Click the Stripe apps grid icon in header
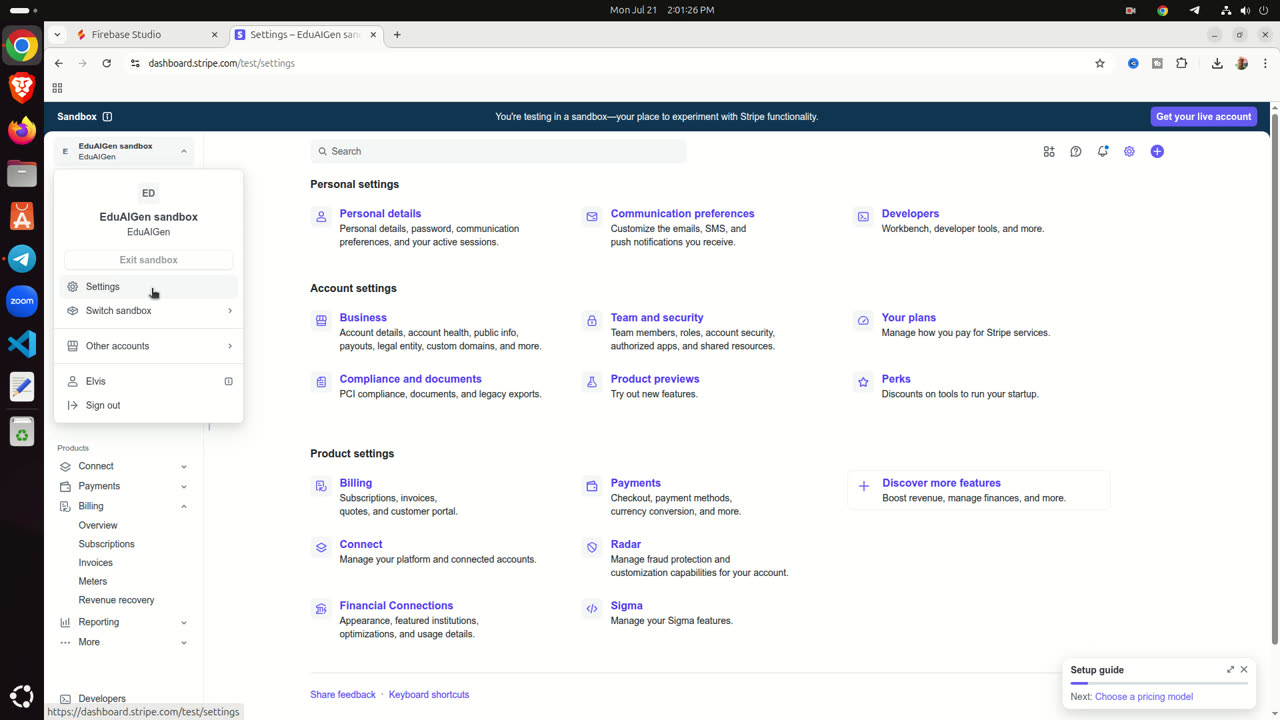Image resolution: width=1280 pixels, height=720 pixels. pyautogui.click(x=1049, y=152)
